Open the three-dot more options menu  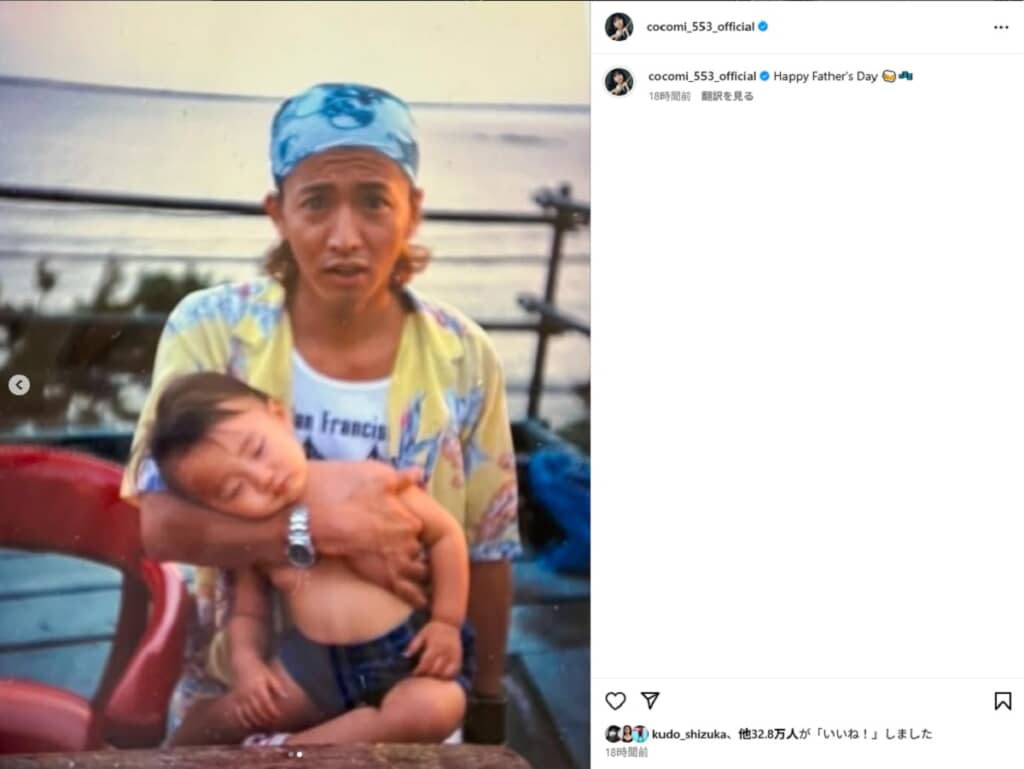1001,27
